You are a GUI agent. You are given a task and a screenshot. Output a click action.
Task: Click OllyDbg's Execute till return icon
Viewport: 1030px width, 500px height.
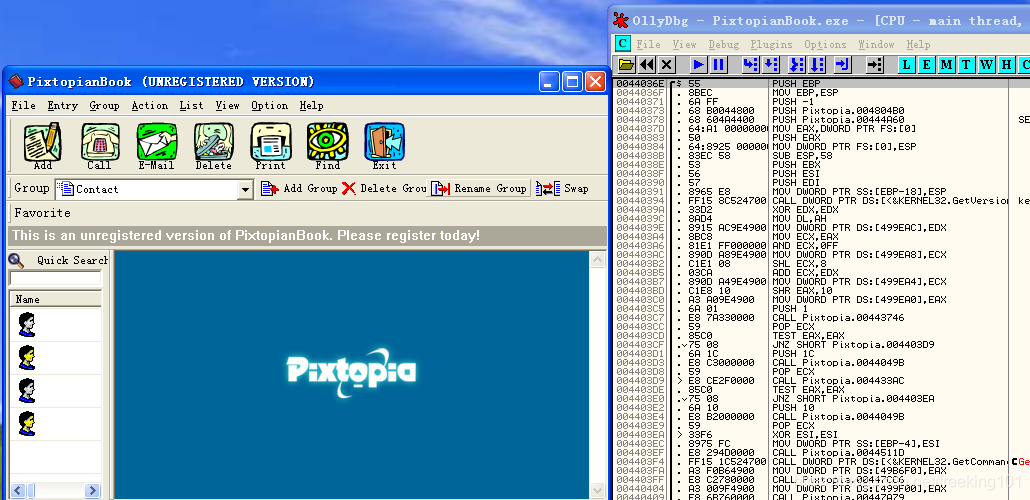pyautogui.click(x=842, y=64)
